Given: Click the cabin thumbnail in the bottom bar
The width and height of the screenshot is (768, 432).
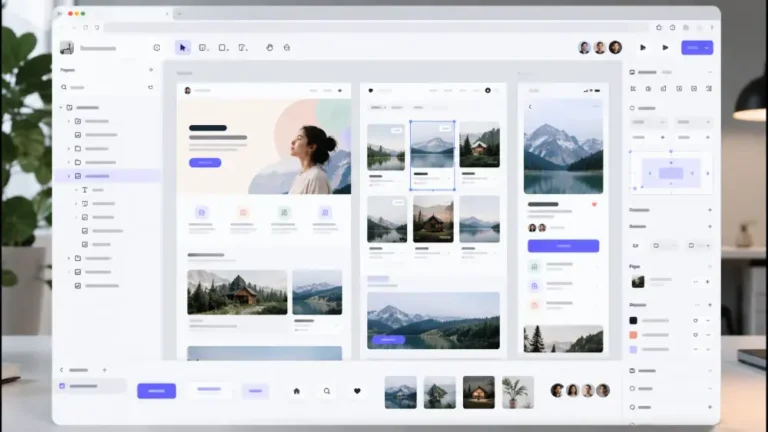Looking at the screenshot, I should 479,392.
